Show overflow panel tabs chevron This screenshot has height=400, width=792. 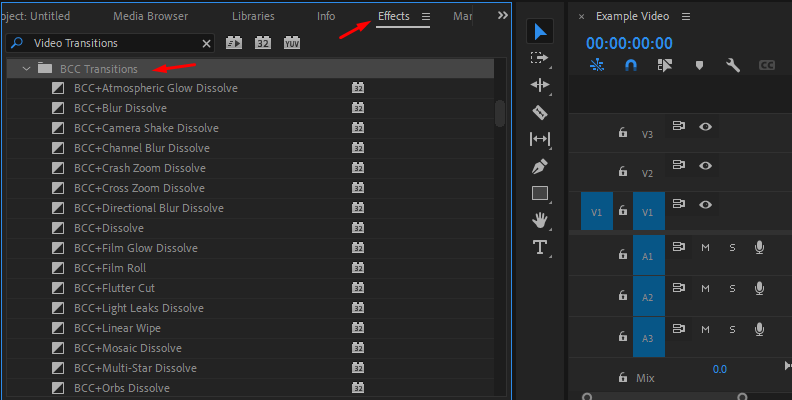[x=502, y=16]
